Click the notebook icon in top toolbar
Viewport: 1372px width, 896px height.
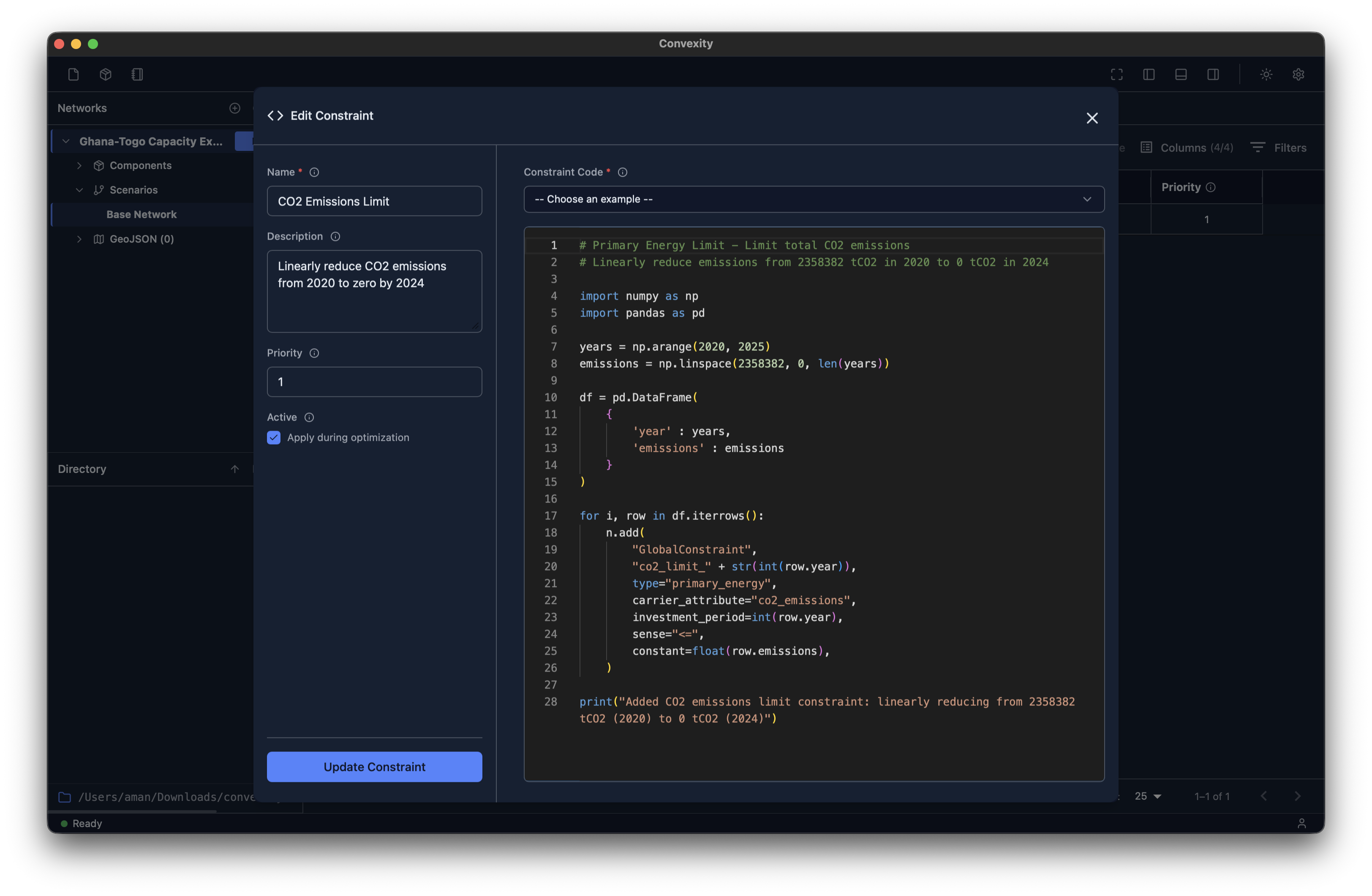(137, 74)
